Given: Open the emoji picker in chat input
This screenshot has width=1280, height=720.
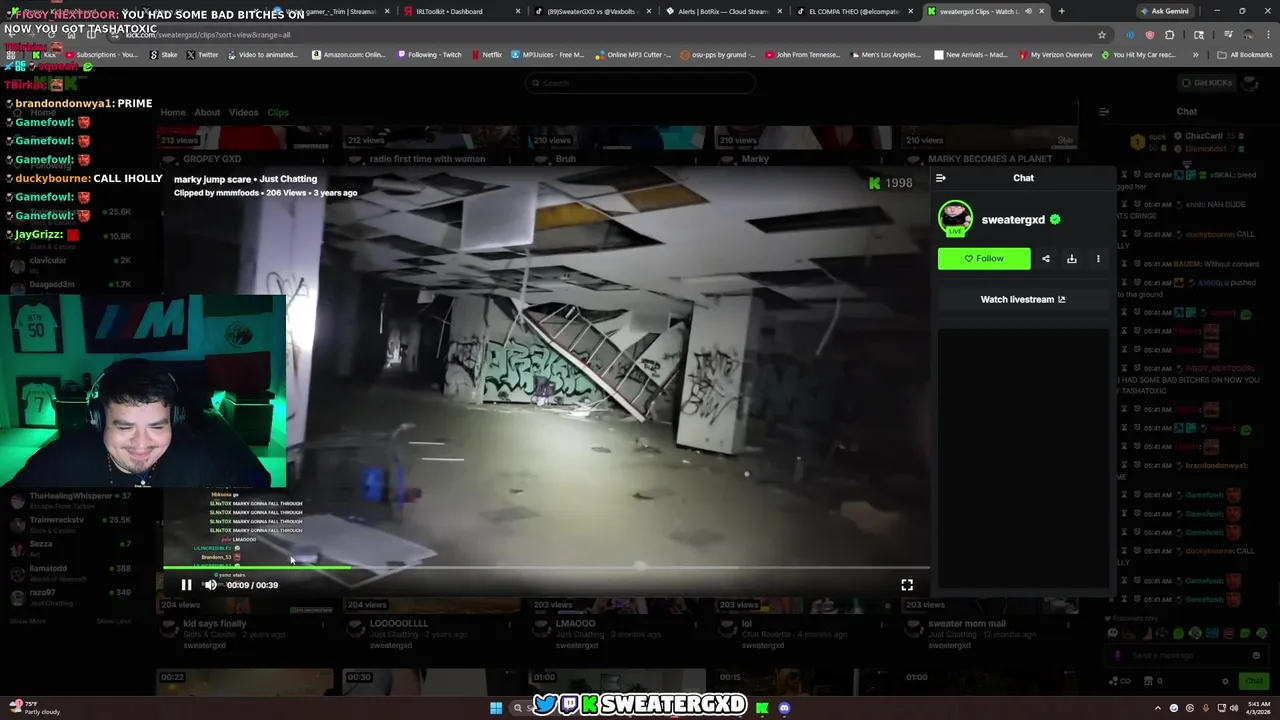Looking at the screenshot, I should coord(1256,656).
